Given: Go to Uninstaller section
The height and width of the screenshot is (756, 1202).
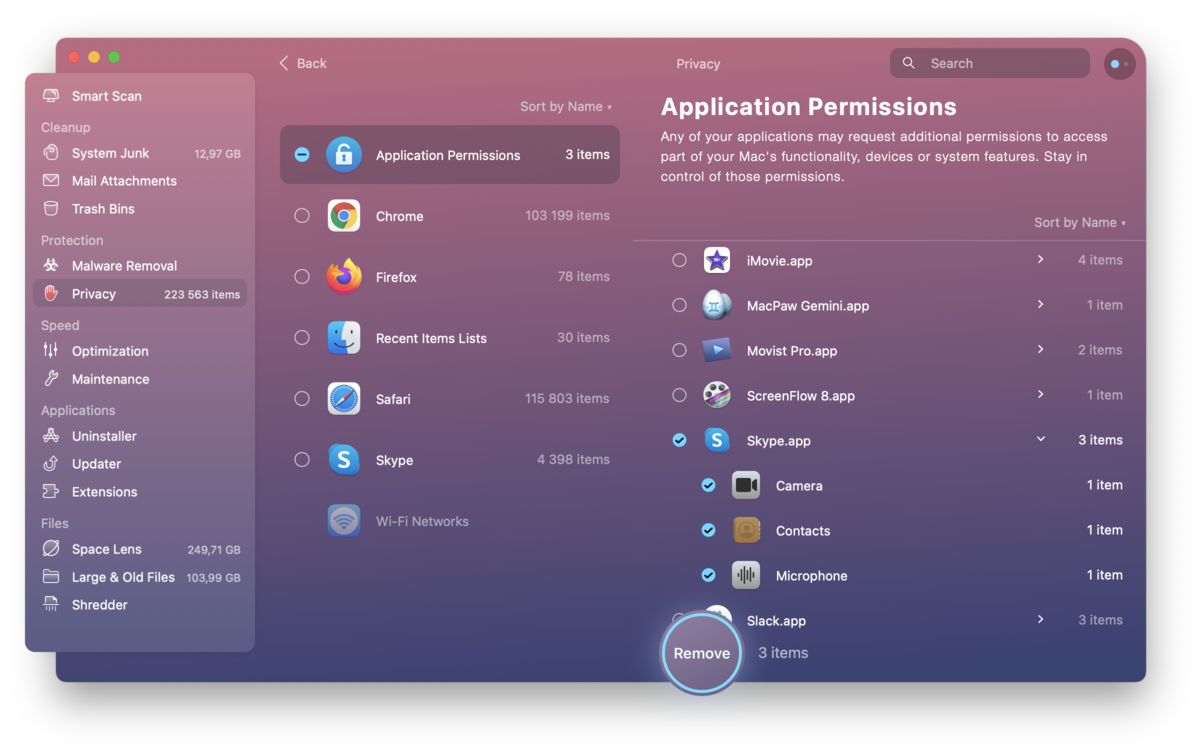Looking at the screenshot, I should pyautogui.click(x=140, y=436).
